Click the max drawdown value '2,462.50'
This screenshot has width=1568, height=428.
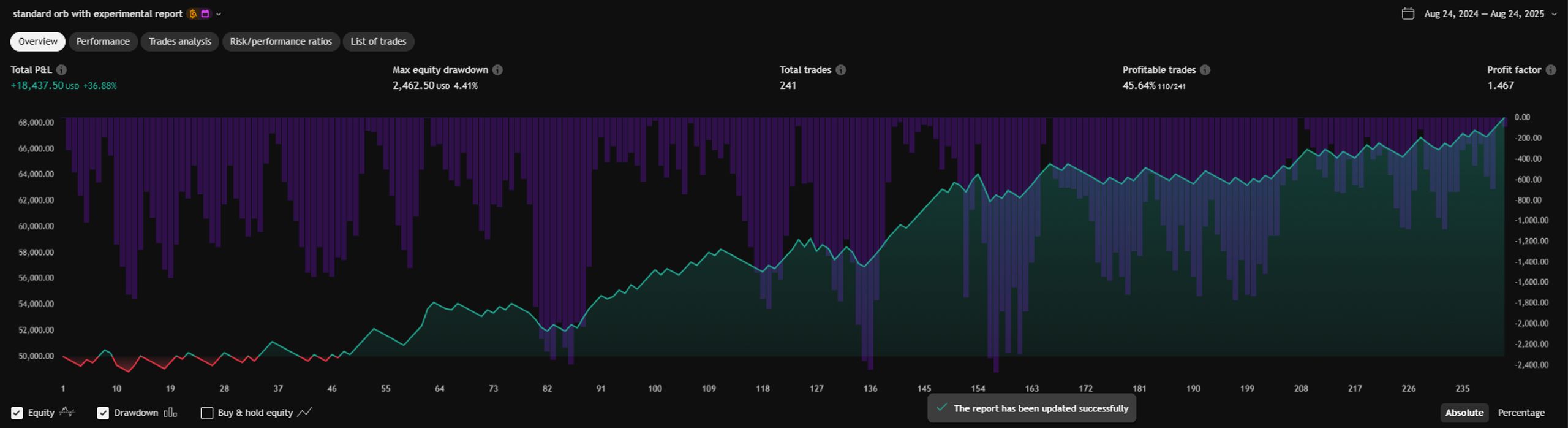[x=413, y=86]
